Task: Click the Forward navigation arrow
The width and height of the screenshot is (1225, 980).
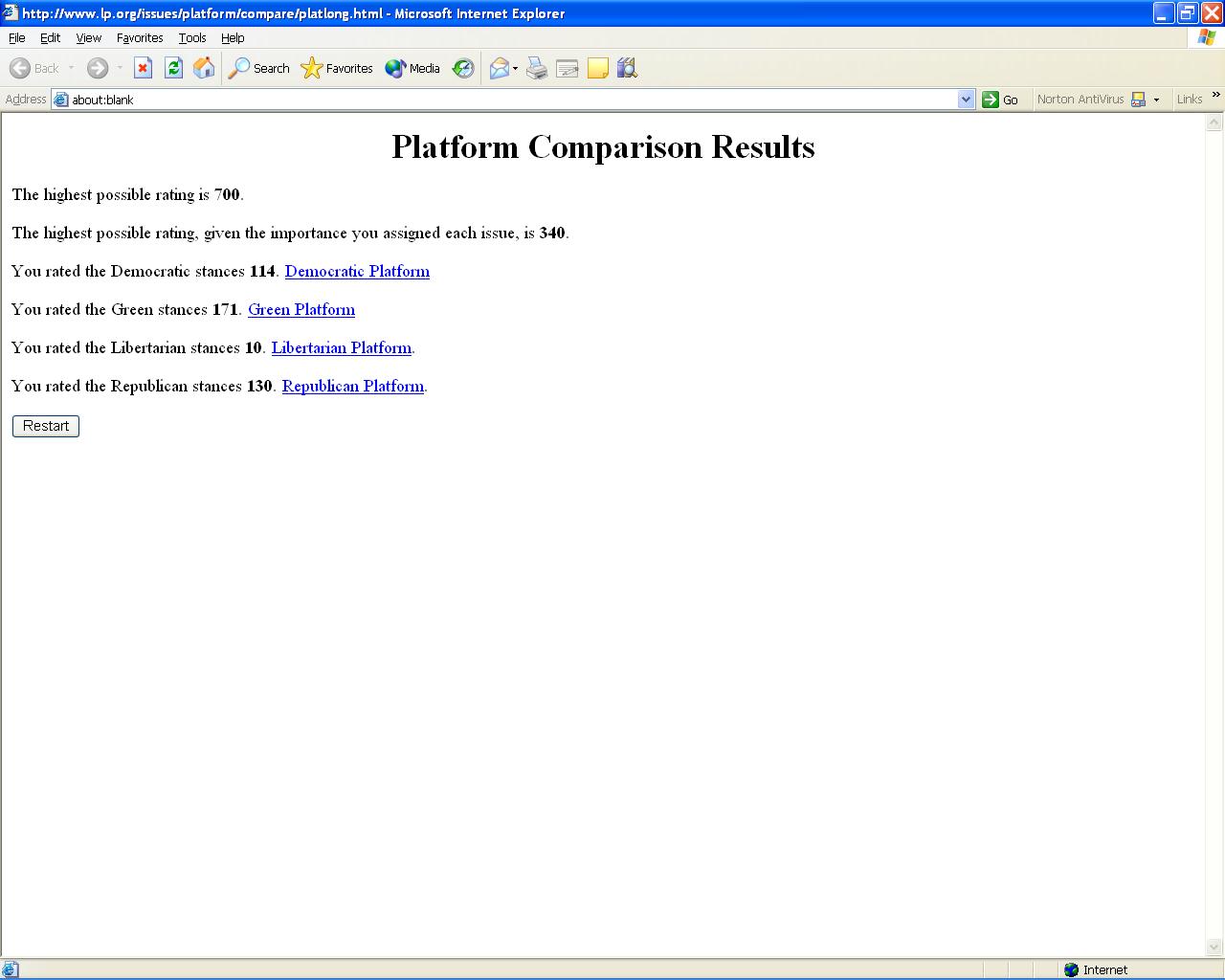Action: click(x=97, y=68)
